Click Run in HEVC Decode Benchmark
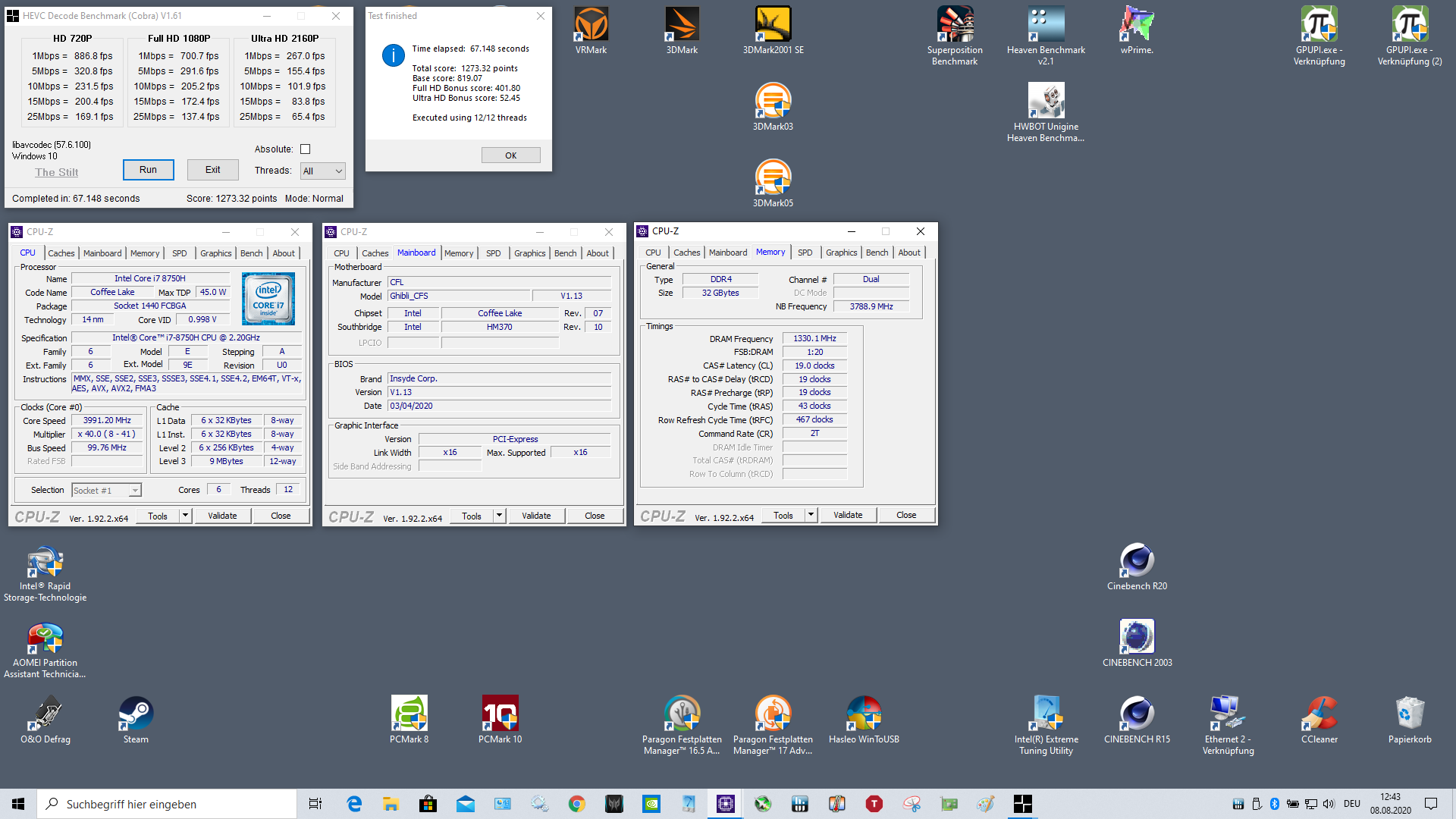Screen dimensions: 1456x819 point(149,170)
